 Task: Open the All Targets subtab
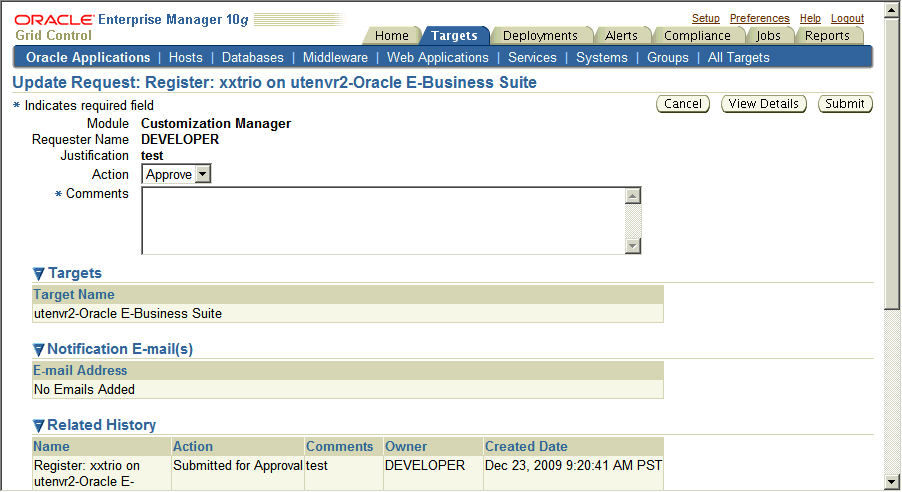[739, 58]
